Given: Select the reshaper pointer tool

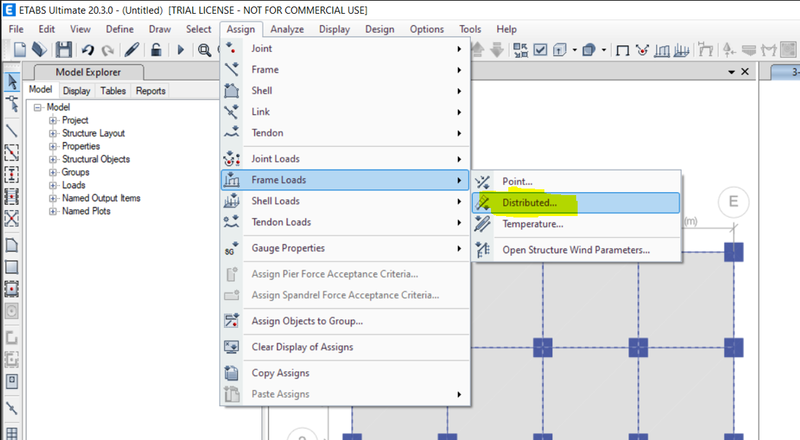Looking at the screenshot, I should click(12, 104).
